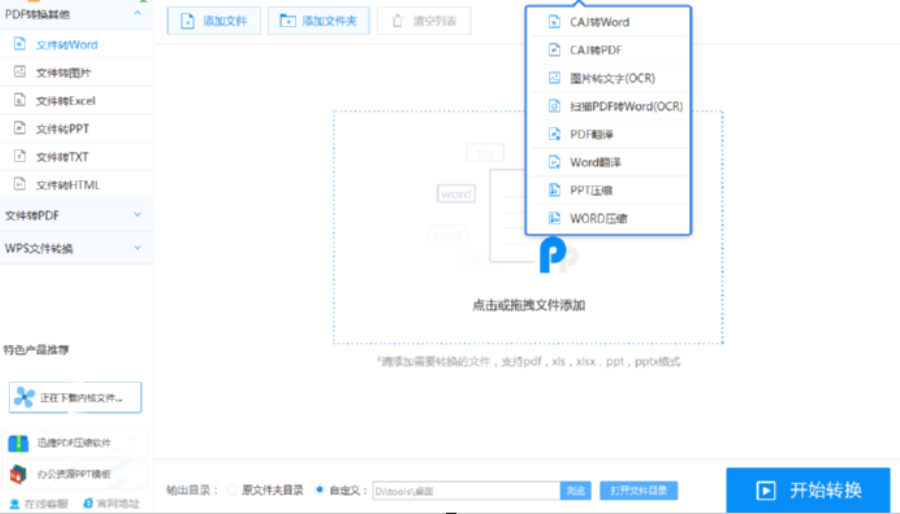Viewport: 900px width, 514px height.
Task: Select 文件转PPT in sidebar
Action: click(77, 128)
